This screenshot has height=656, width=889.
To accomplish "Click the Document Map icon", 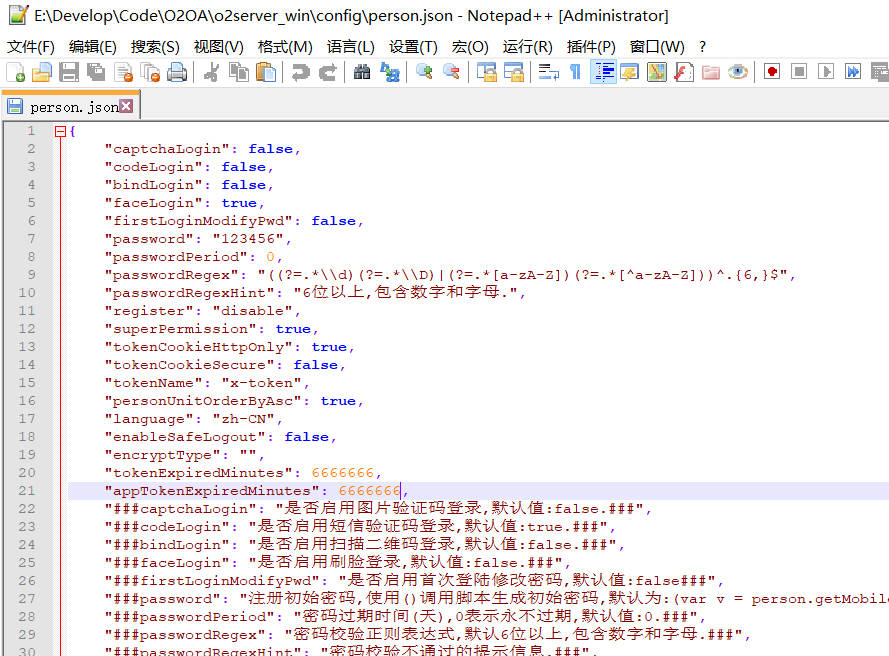I will 657,72.
